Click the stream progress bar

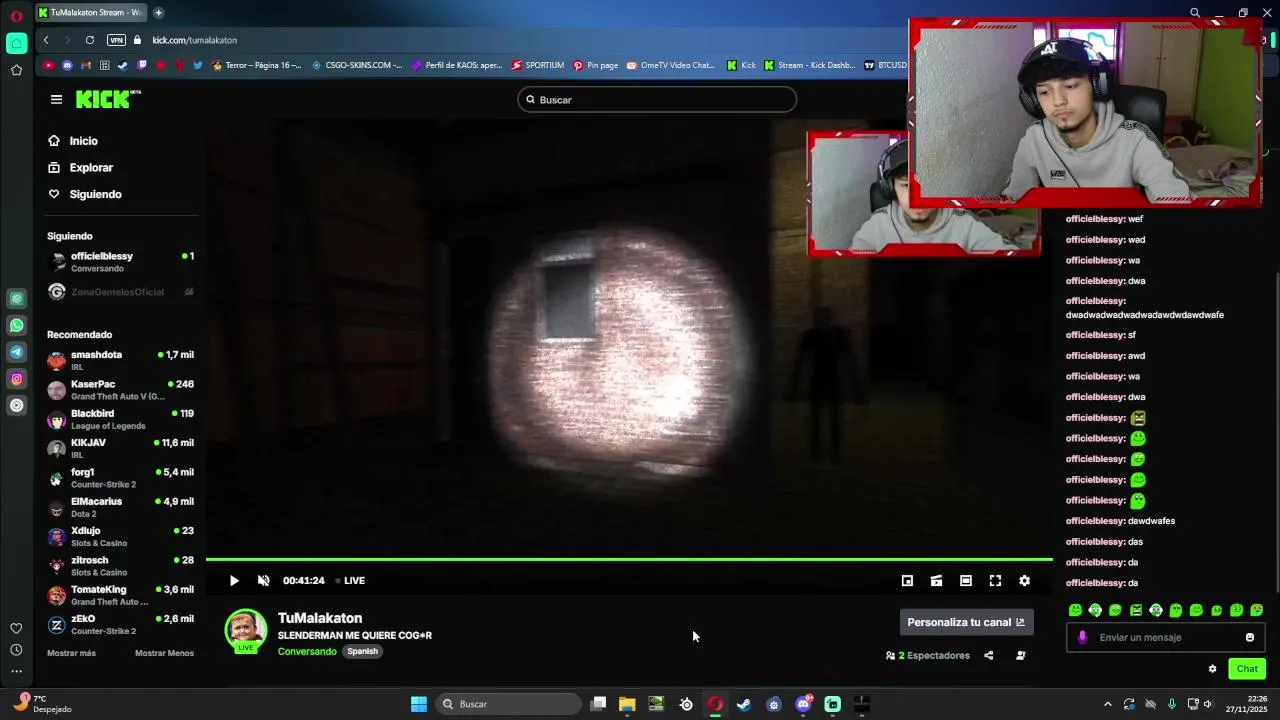pos(629,560)
